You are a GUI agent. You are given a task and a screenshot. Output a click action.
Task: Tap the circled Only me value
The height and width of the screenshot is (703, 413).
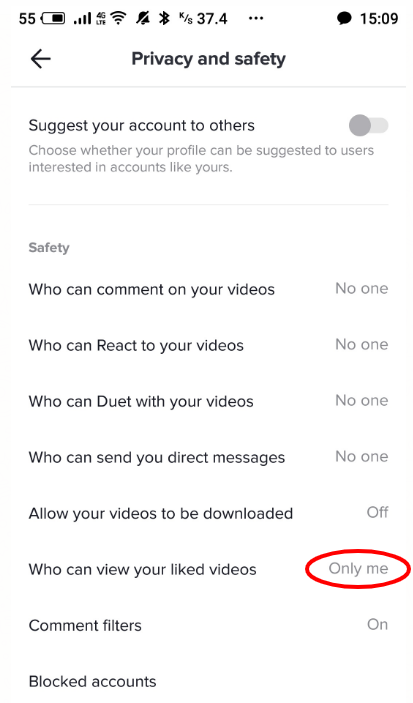click(358, 568)
